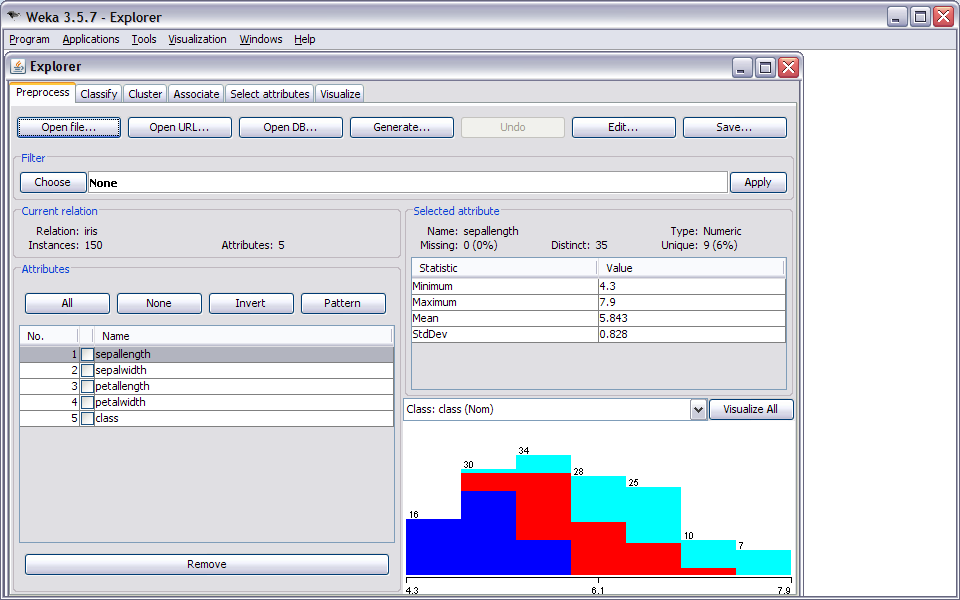The width and height of the screenshot is (960, 600).
Task: Click the StdDev value 0.828
Action: coord(692,334)
